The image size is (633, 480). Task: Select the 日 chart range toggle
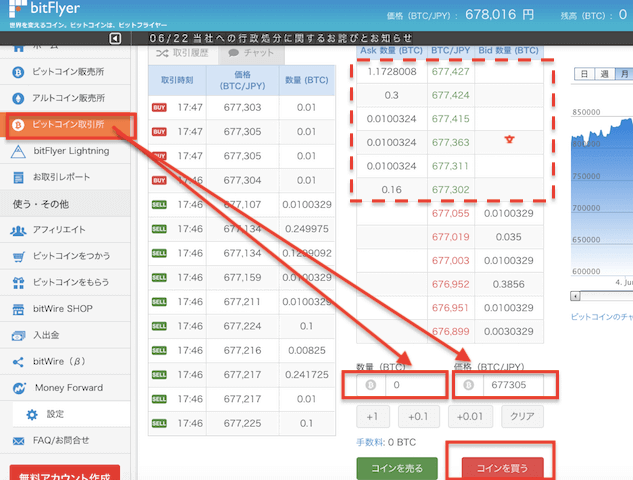tap(584, 74)
